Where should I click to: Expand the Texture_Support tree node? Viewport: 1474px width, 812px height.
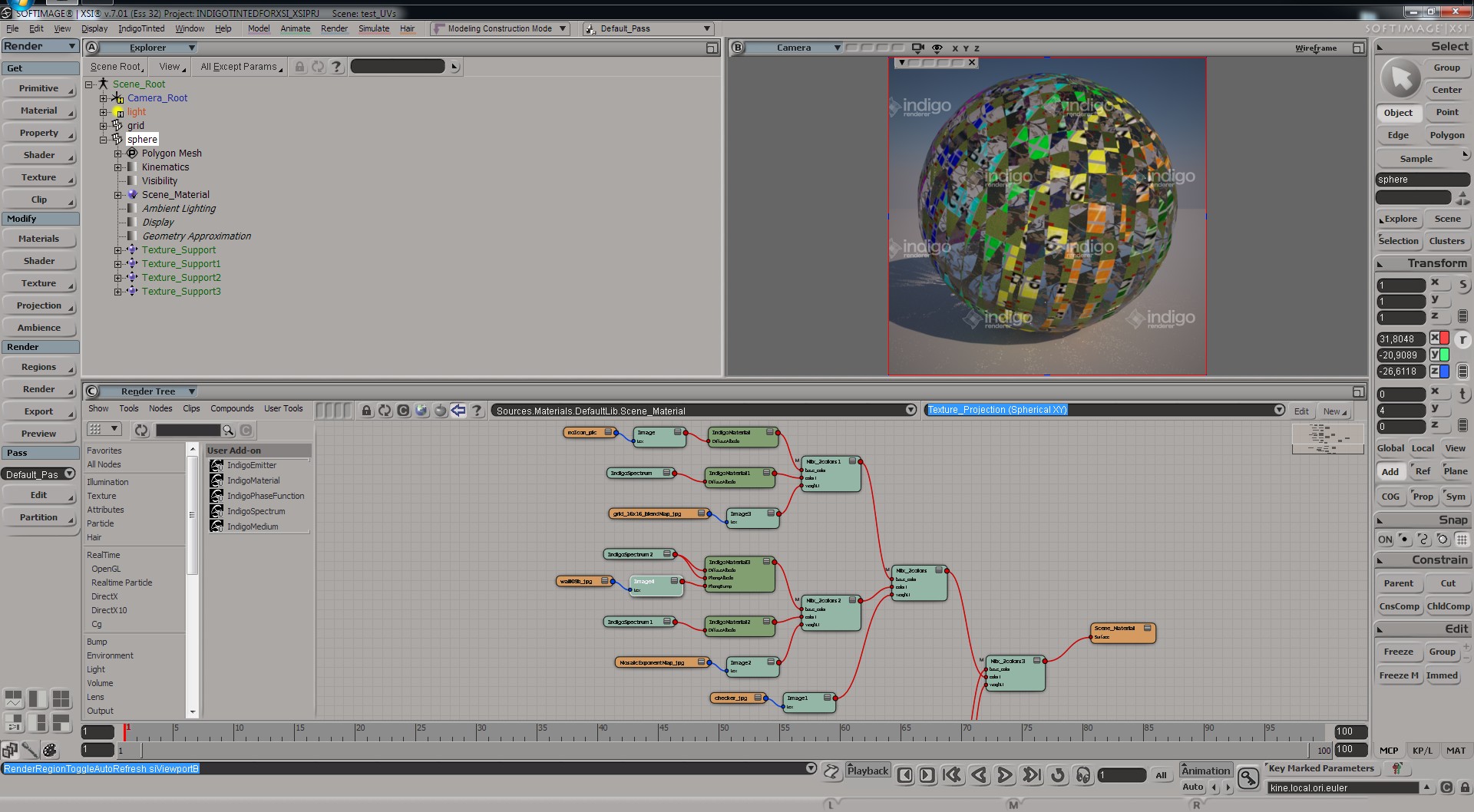118,250
